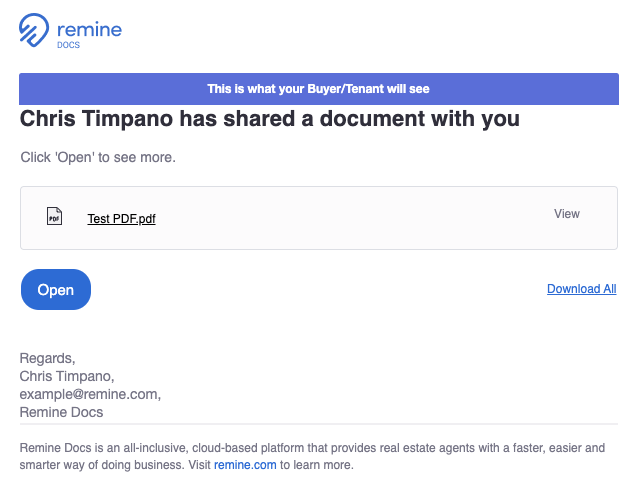Screen dimensions: 642x489
Task: Click the Remine logo icon
Action: click(34, 30)
